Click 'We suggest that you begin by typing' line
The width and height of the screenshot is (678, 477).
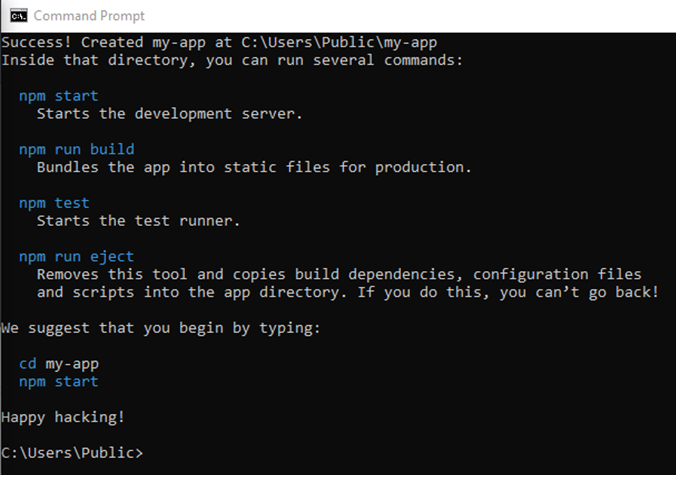click(x=160, y=328)
